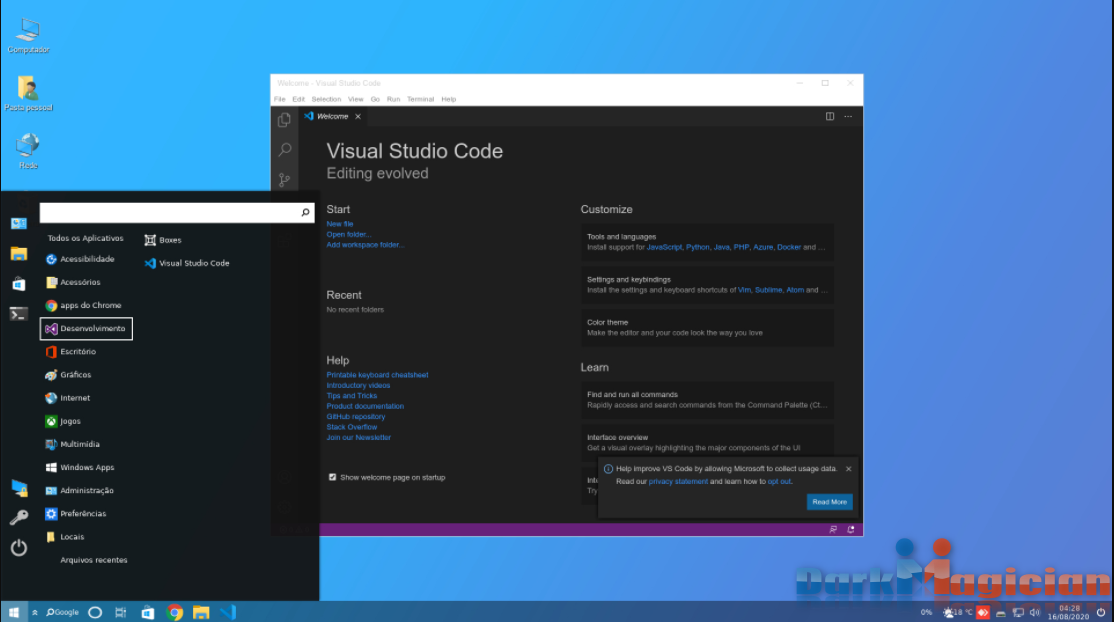Image resolution: width=1114 pixels, height=622 pixels.
Task: Open Google search on the taskbar
Action: (x=63, y=612)
